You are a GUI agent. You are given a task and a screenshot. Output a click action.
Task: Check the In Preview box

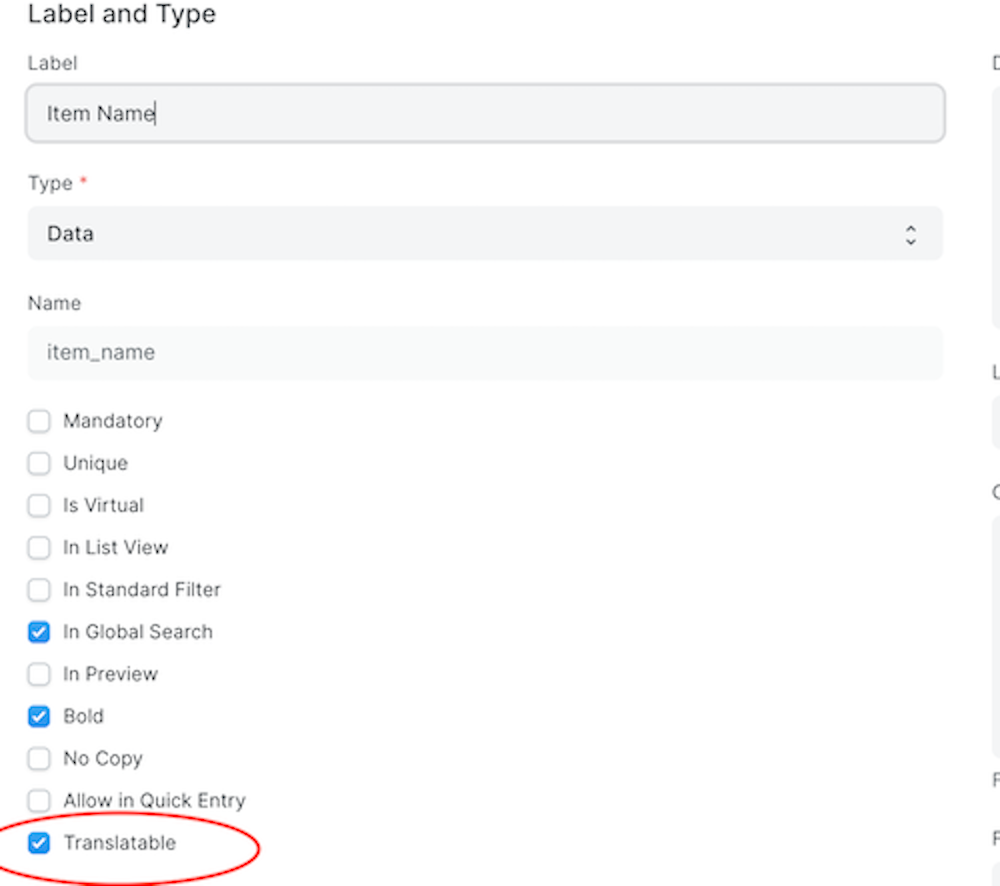pyautogui.click(x=38, y=673)
